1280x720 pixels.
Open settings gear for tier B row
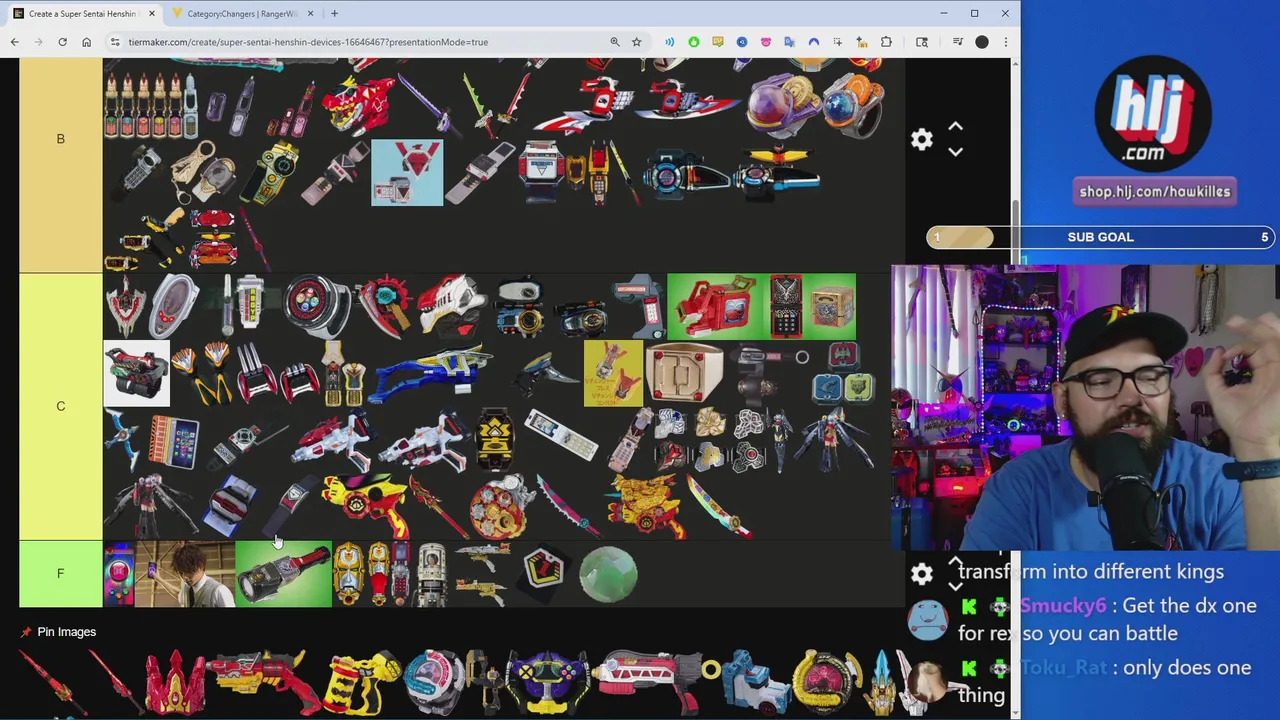[x=921, y=139]
